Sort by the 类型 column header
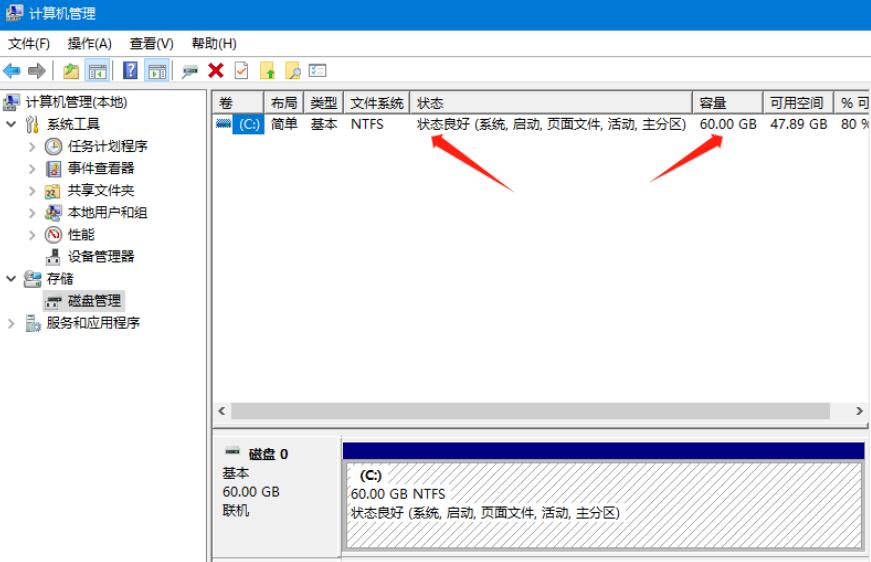871x562 pixels. point(324,103)
